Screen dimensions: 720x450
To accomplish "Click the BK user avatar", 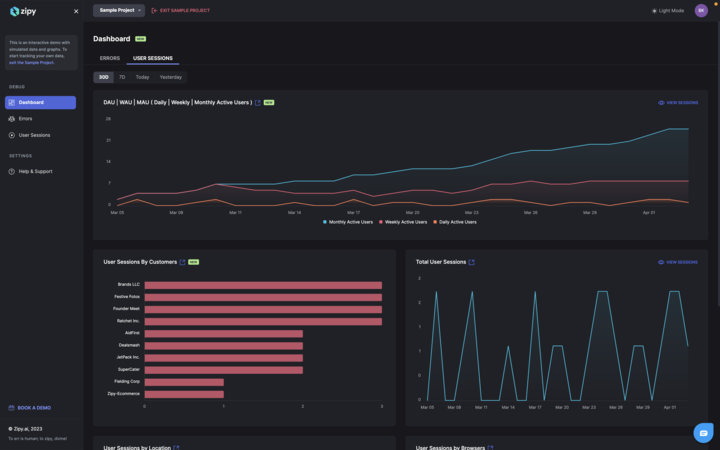I will pos(701,10).
